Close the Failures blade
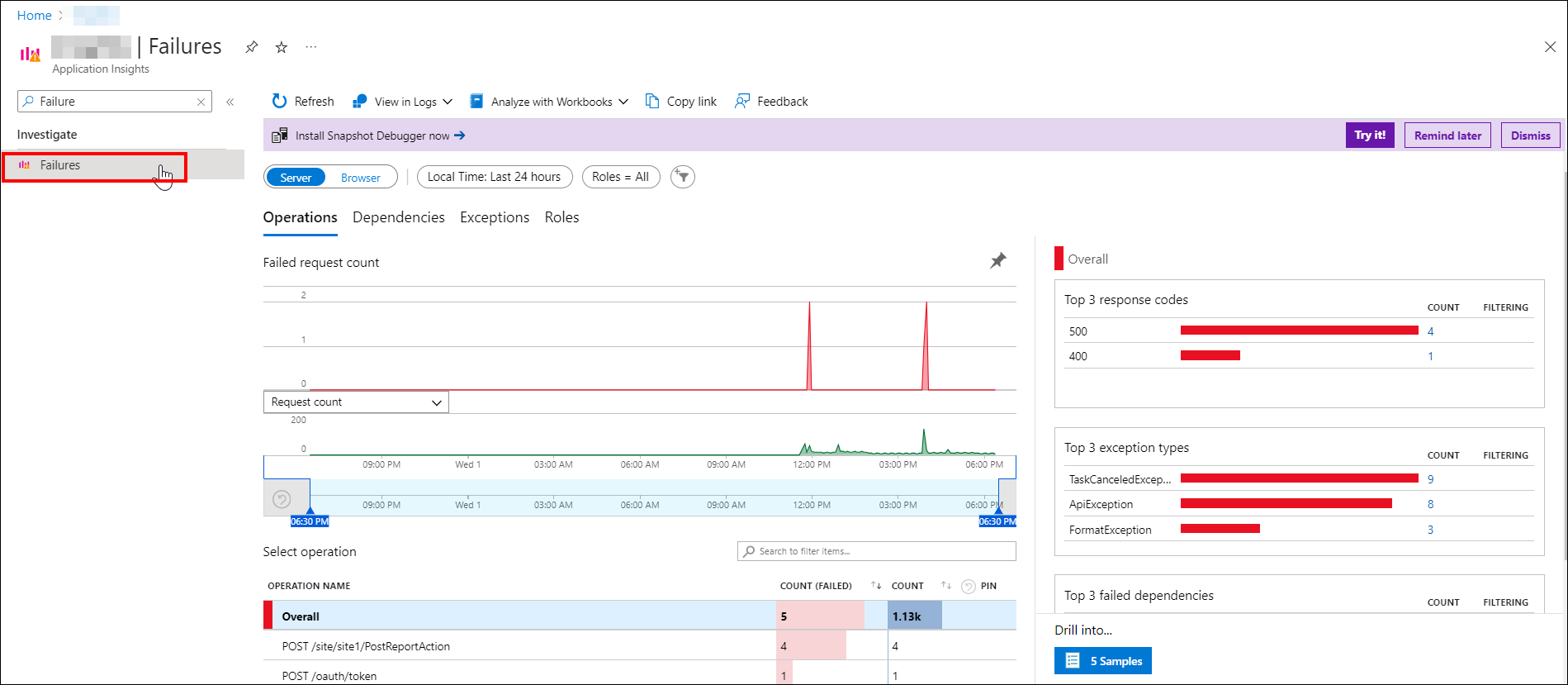Image resolution: width=1568 pixels, height=685 pixels. [1550, 47]
